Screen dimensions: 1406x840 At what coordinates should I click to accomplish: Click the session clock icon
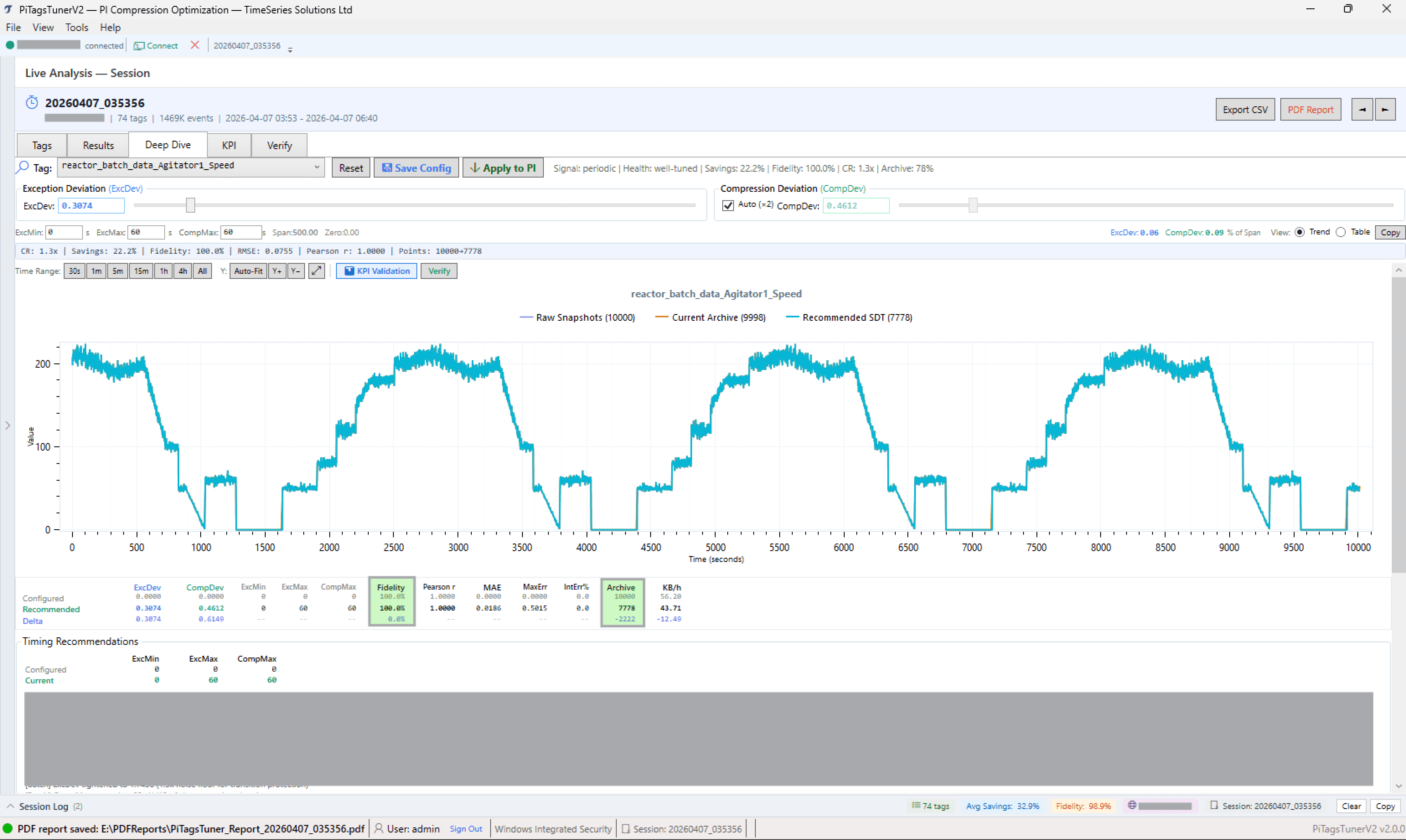[32, 103]
